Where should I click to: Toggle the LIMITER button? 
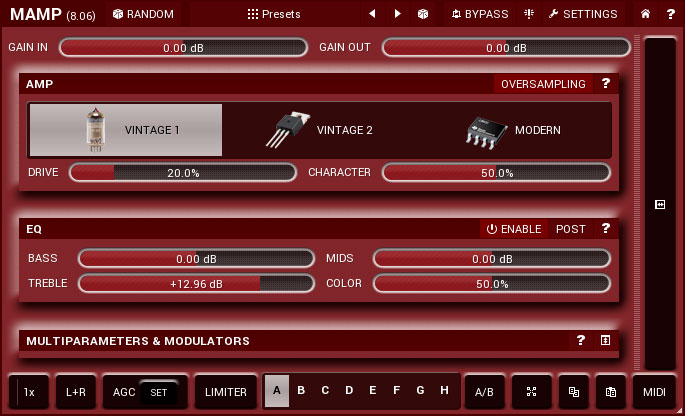226,392
